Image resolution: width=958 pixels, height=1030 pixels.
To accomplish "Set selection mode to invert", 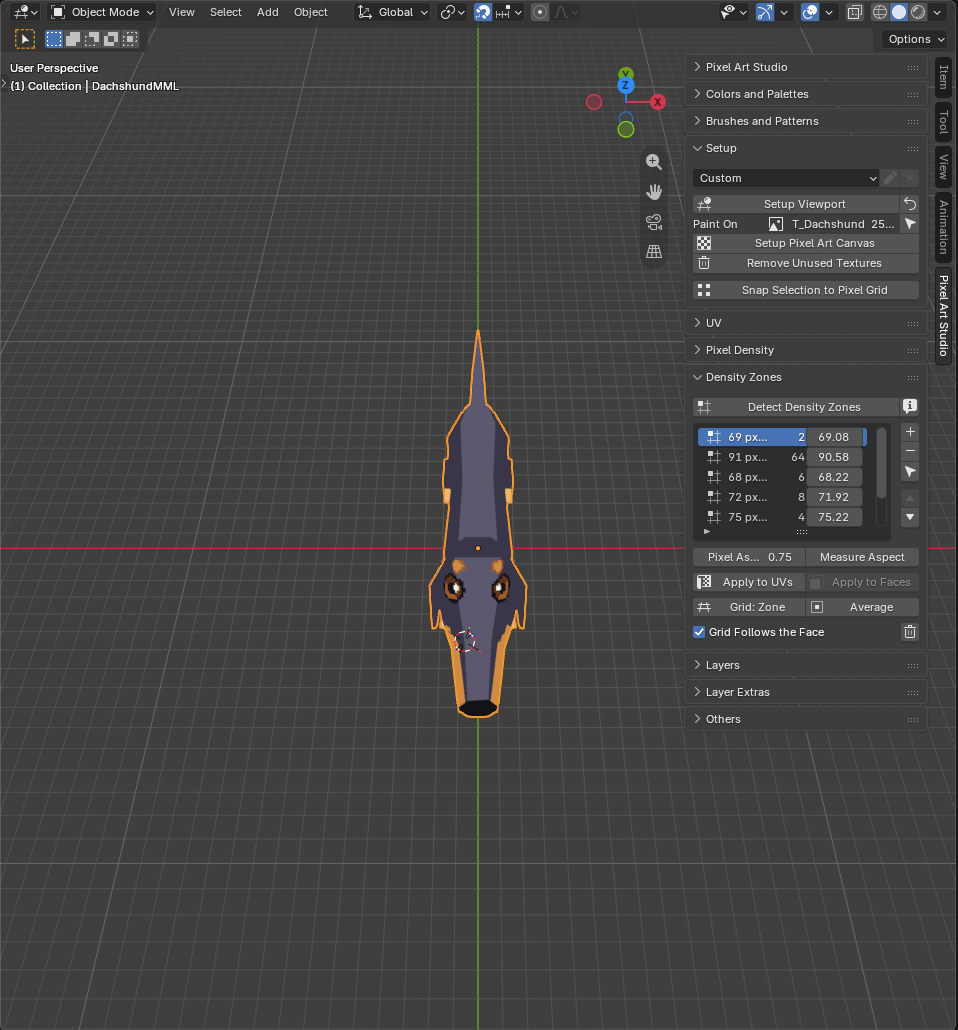I will pos(111,39).
